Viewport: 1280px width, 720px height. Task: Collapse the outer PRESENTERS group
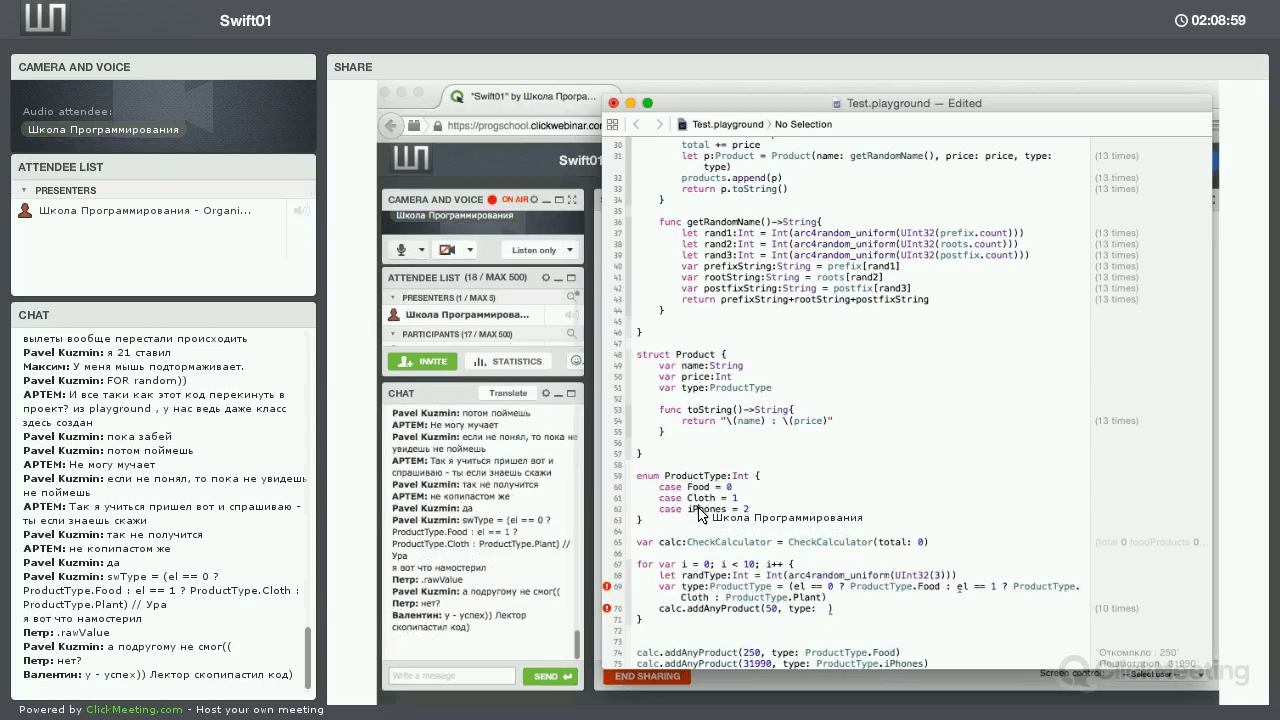point(24,190)
